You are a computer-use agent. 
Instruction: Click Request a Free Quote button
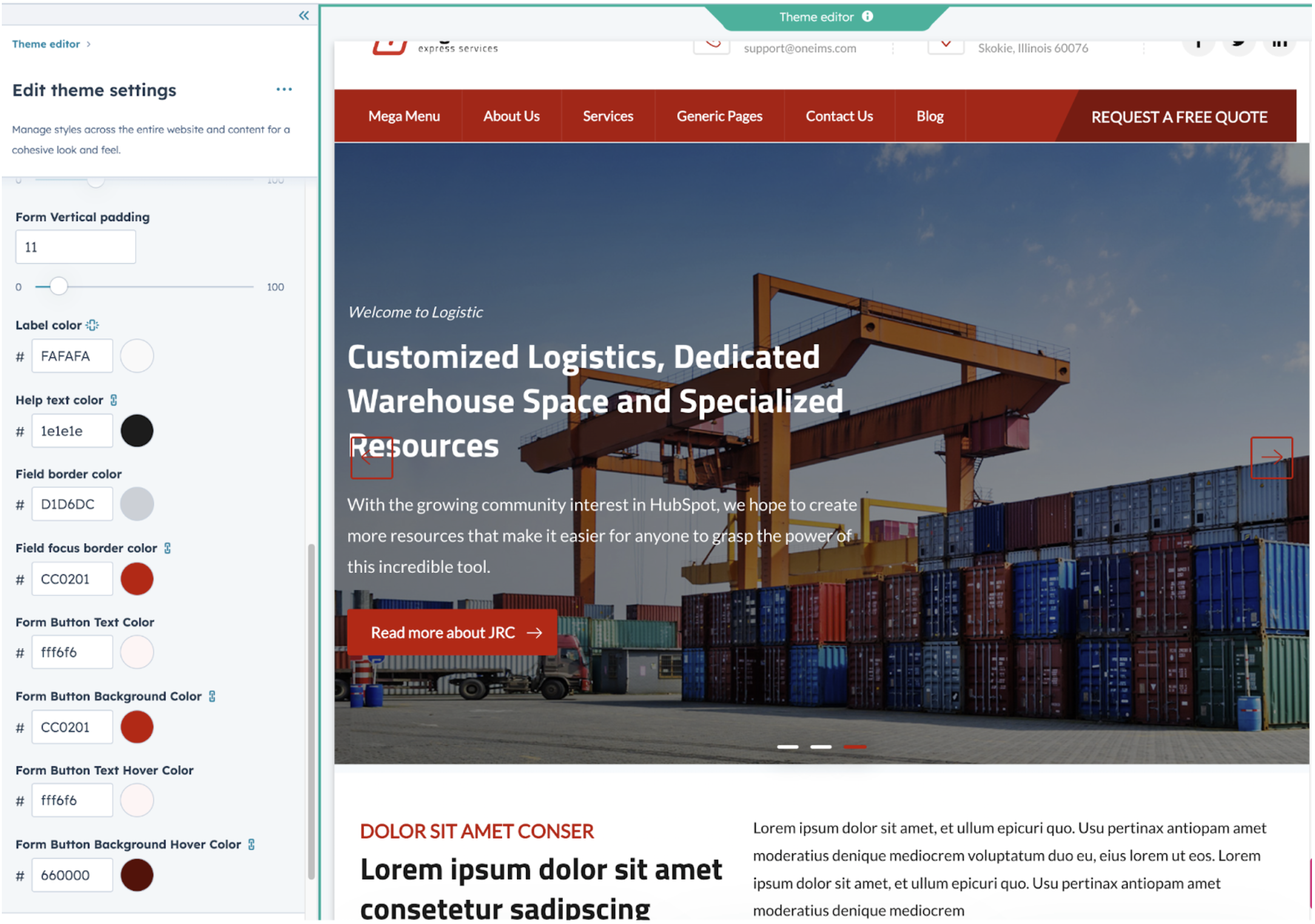pos(1179,117)
